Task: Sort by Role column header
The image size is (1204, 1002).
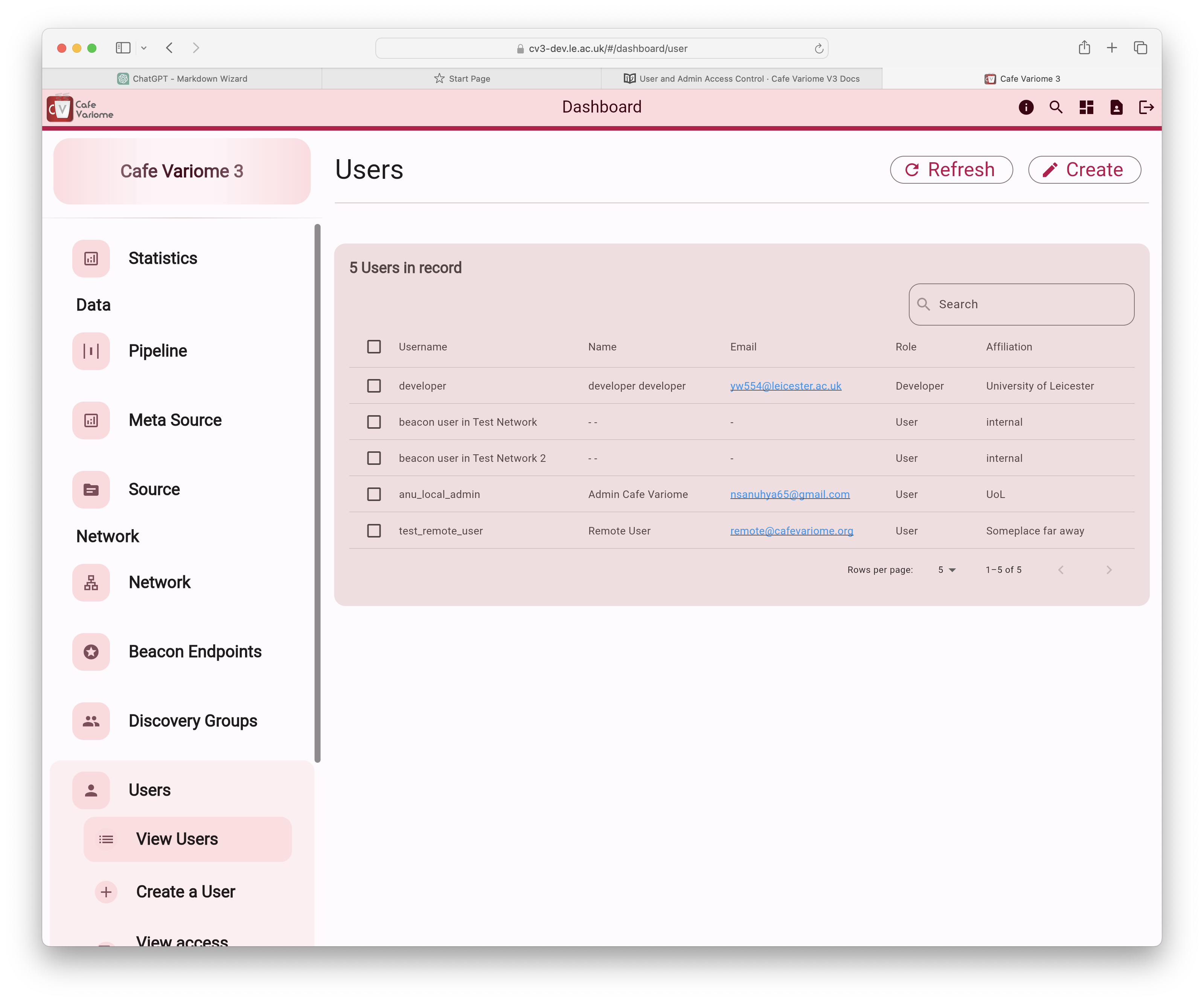Action: tap(906, 347)
